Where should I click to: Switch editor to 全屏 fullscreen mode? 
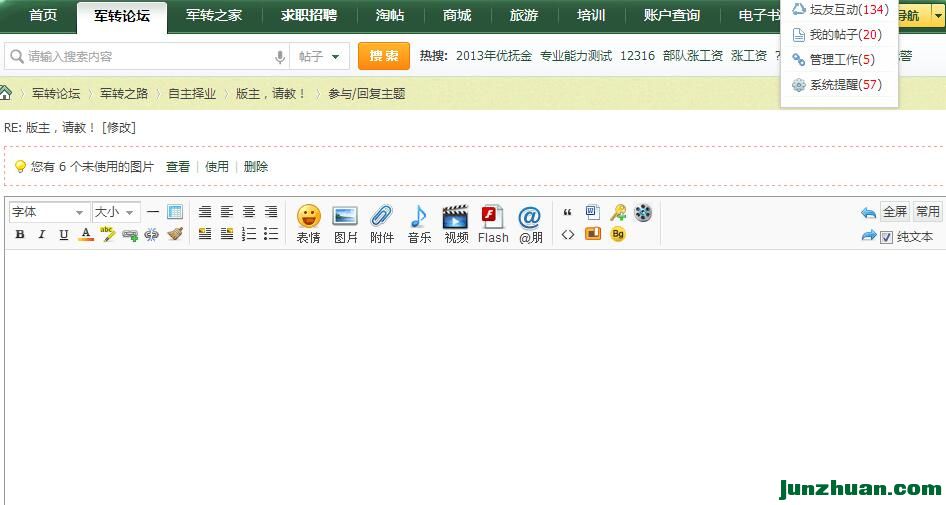894,212
